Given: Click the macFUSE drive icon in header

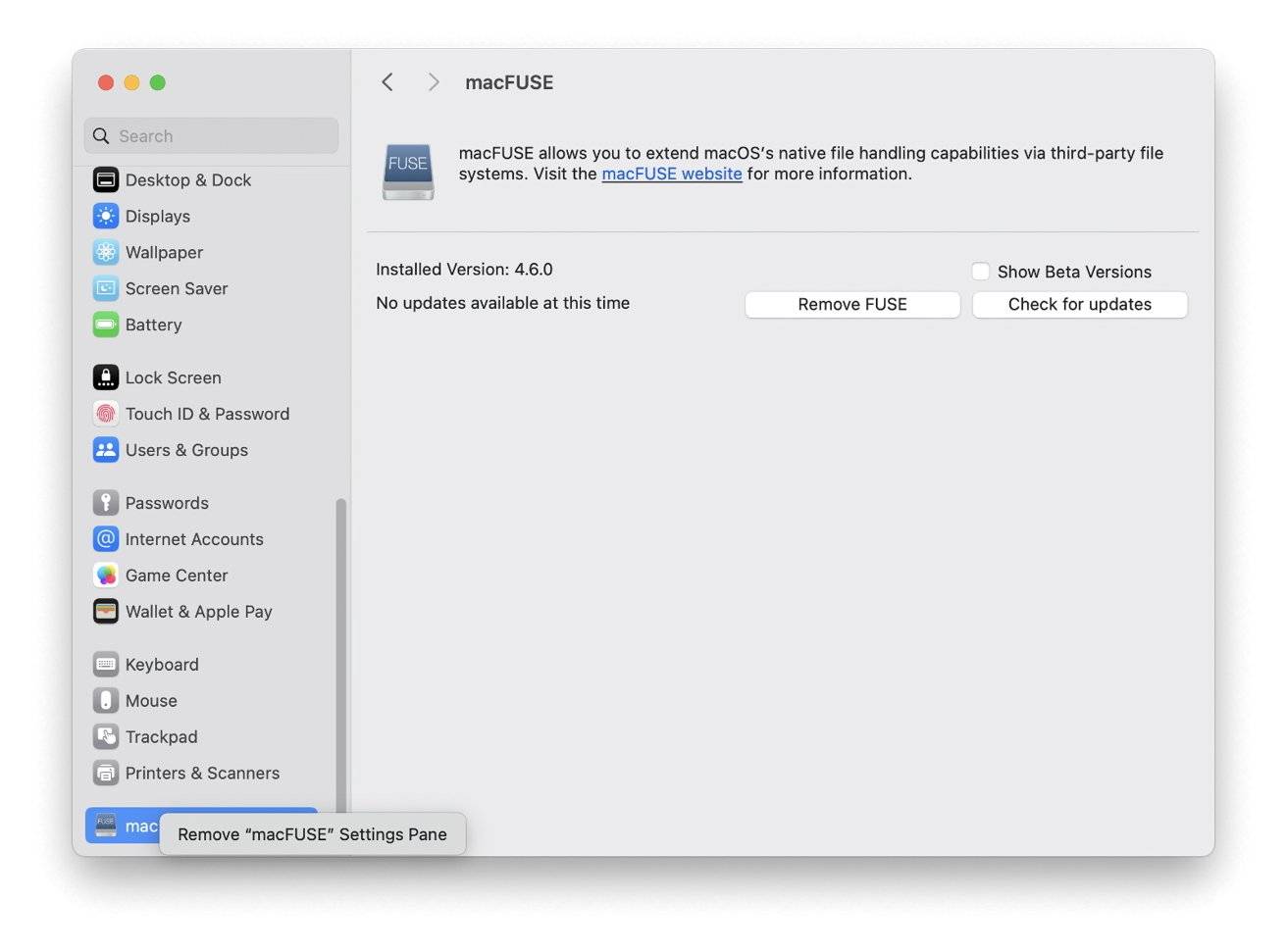Looking at the screenshot, I should [x=408, y=171].
